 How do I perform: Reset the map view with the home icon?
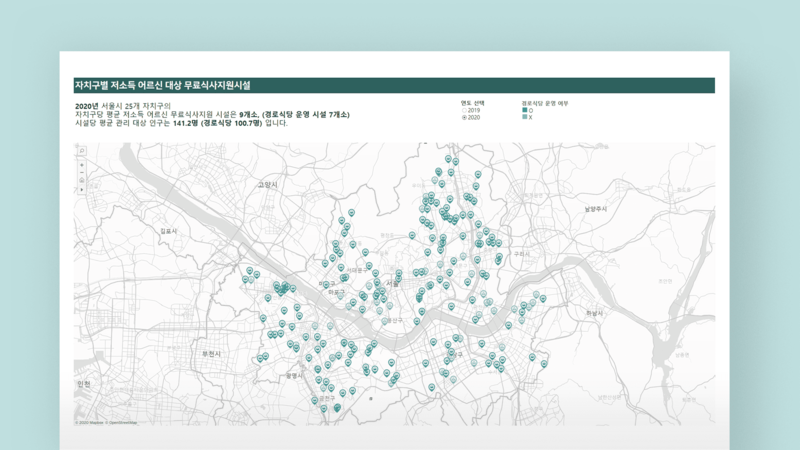click(x=82, y=180)
